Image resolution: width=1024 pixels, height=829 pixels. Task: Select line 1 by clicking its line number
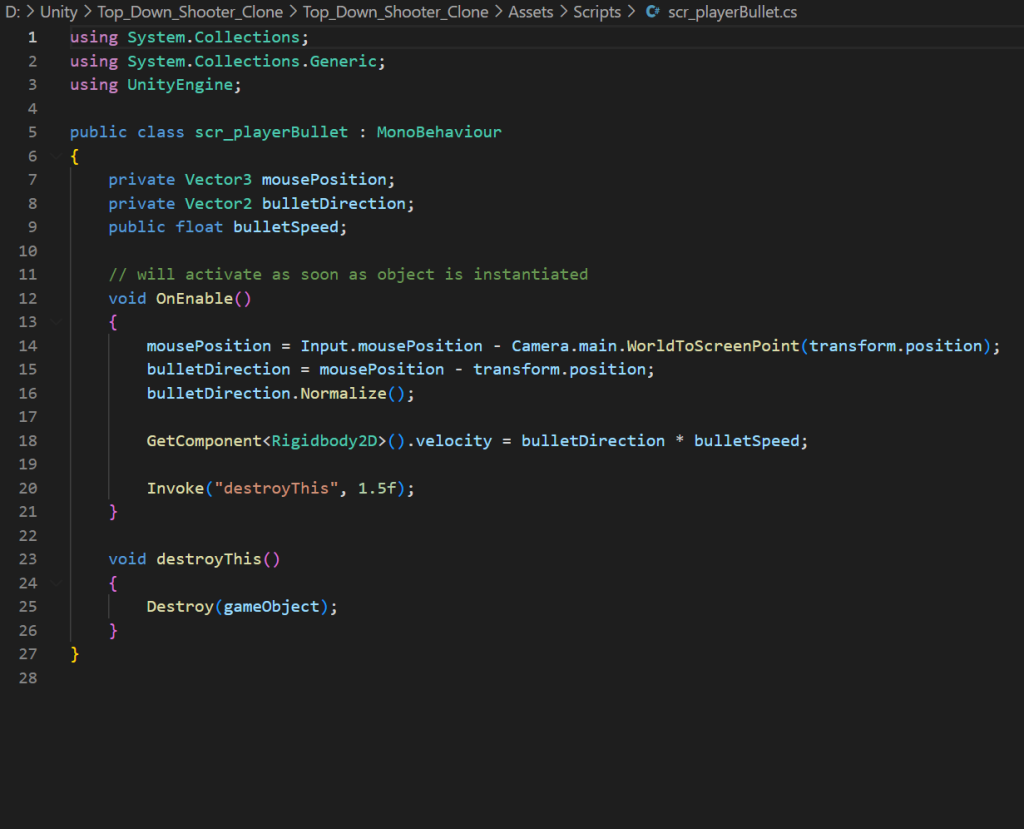[x=32, y=37]
